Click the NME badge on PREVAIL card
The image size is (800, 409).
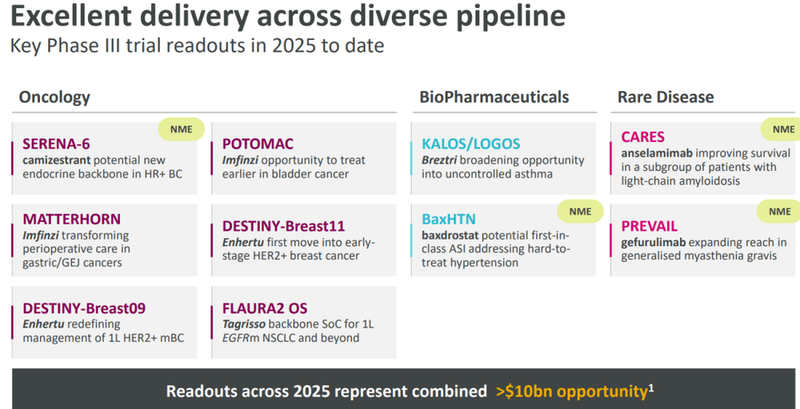click(x=779, y=211)
